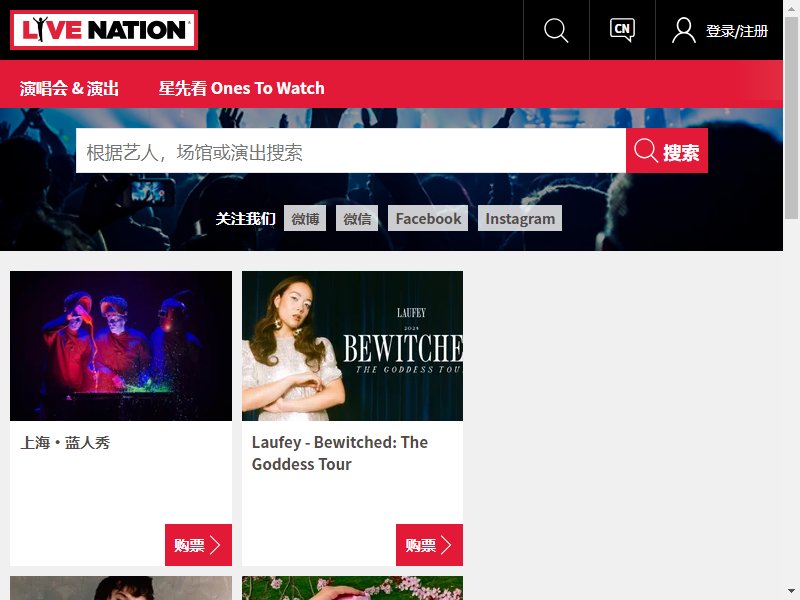Open 上海・蓝人秀 event image
This screenshot has width=800, height=600.
click(x=121, y=346)
